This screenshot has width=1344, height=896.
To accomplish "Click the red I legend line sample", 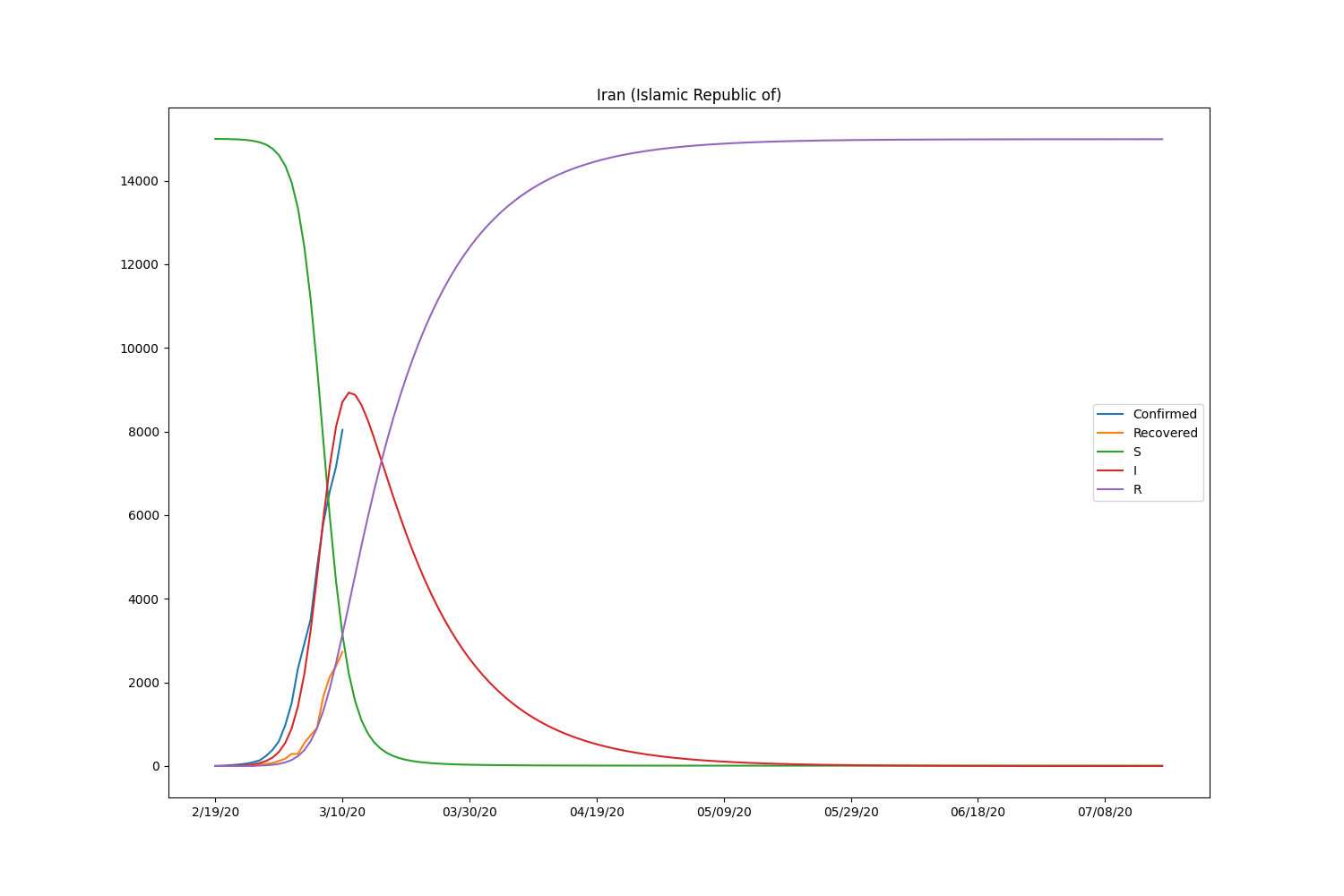I will [x=1110, y=471].
